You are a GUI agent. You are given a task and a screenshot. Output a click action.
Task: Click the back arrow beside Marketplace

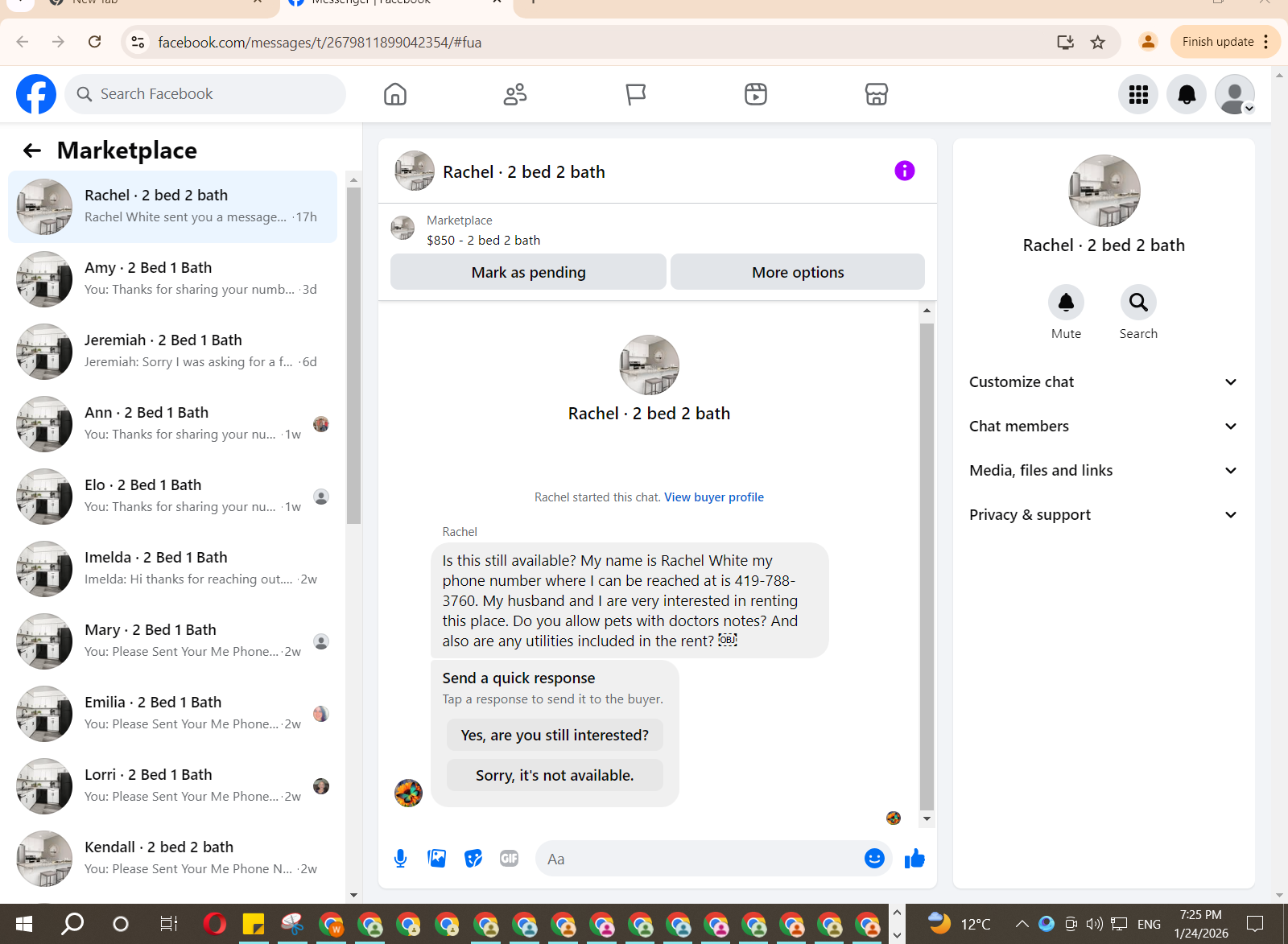coord(32,150)
